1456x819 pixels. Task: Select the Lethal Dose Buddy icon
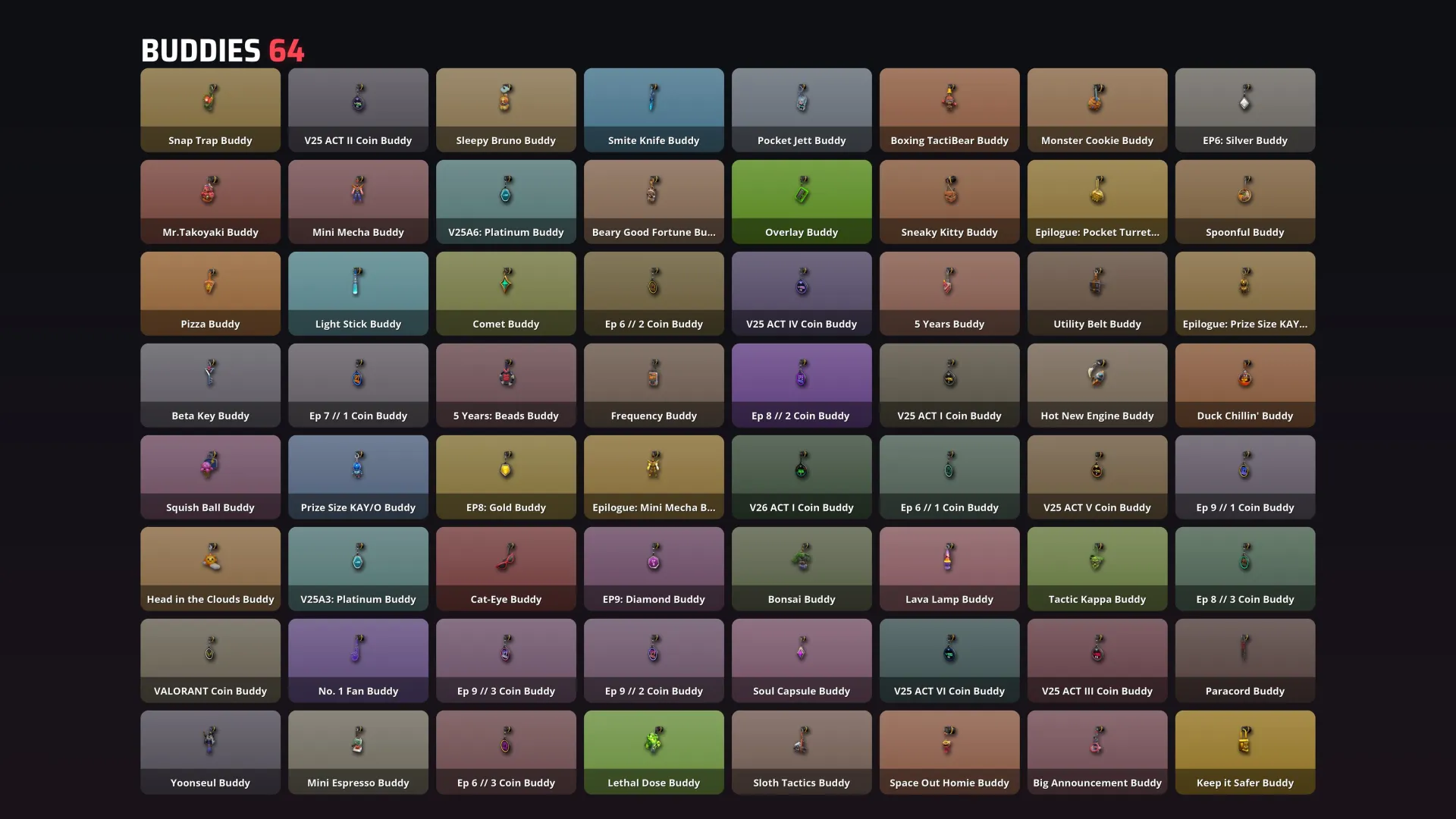[x=653, y=740]
